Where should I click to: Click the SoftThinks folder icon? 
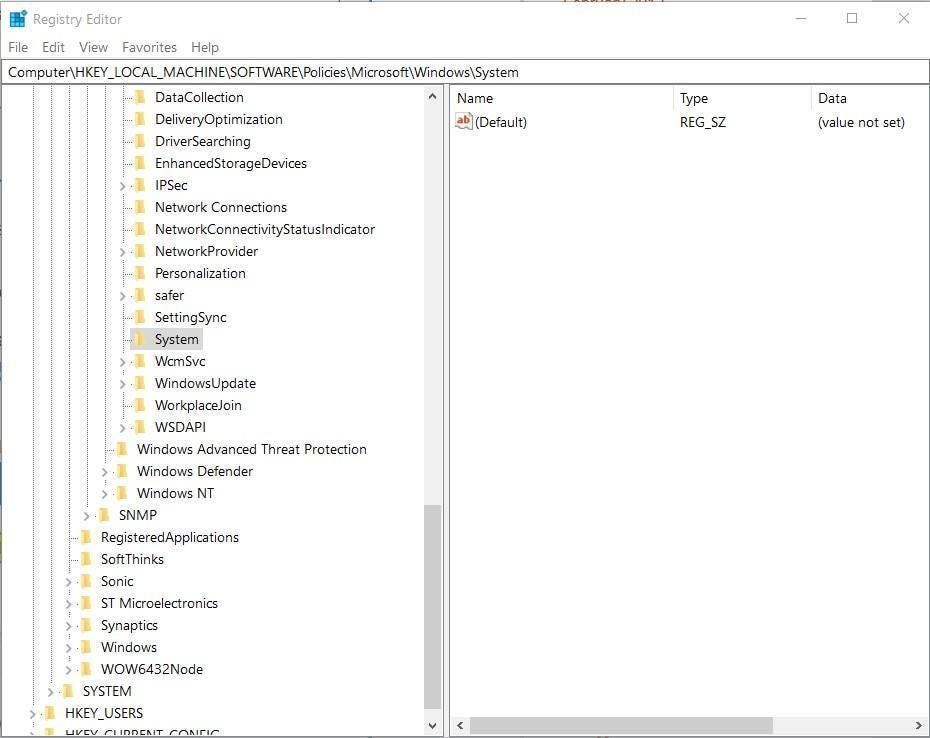click(86, 559)
